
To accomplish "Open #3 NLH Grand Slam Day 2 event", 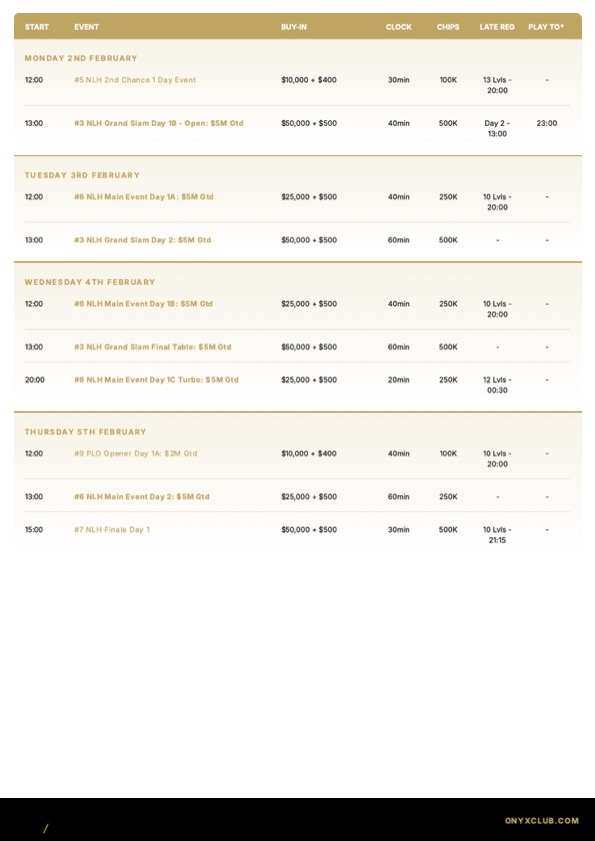I will (x=143, y=240).
